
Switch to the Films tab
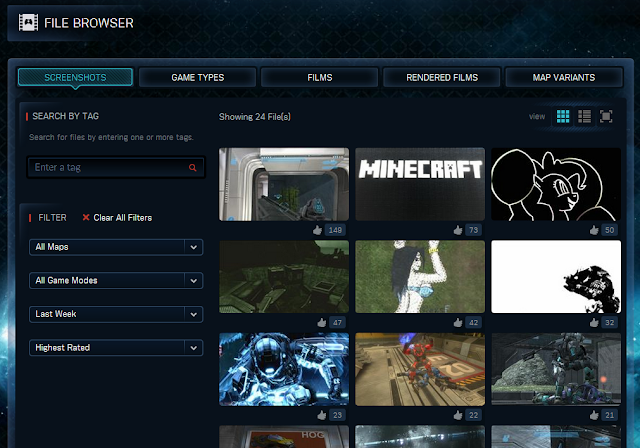pos(319,77)
